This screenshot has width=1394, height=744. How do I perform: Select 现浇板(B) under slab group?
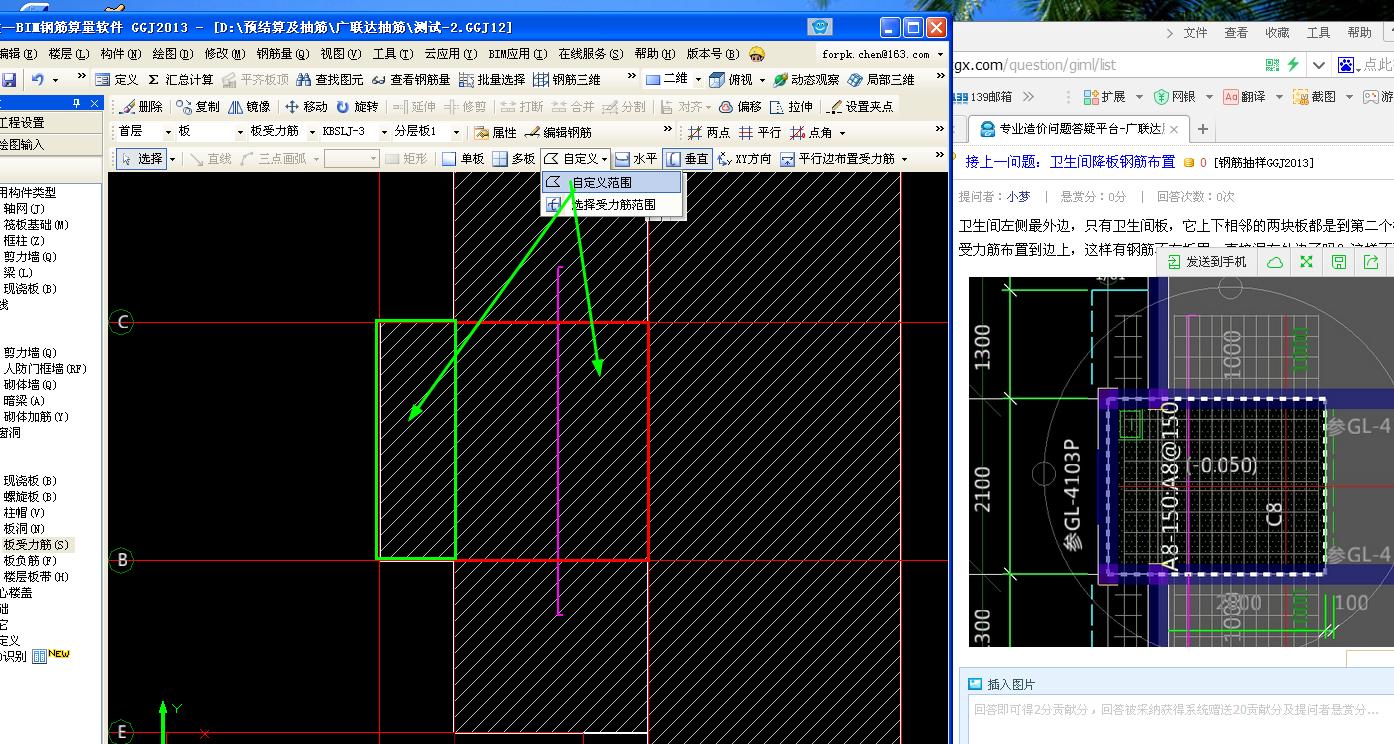point(30,481)
